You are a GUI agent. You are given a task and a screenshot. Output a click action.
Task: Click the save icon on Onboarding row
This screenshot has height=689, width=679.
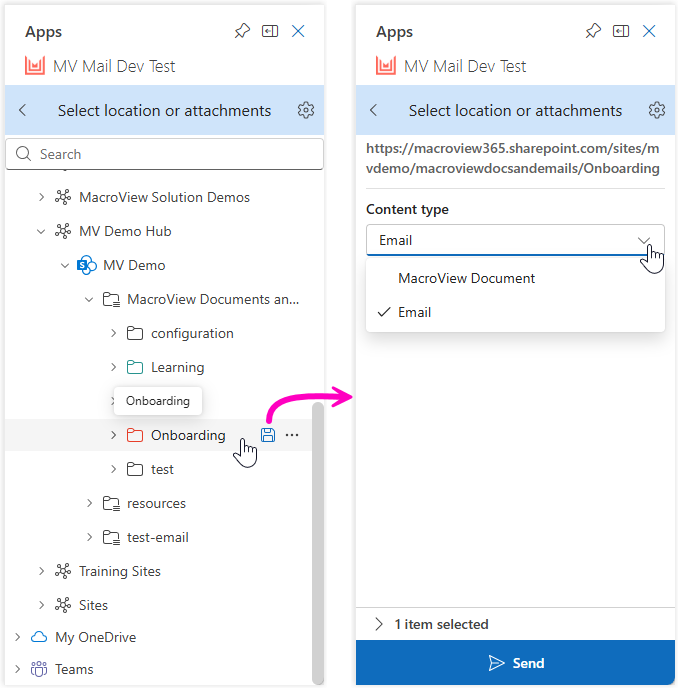tap(268, 435)
